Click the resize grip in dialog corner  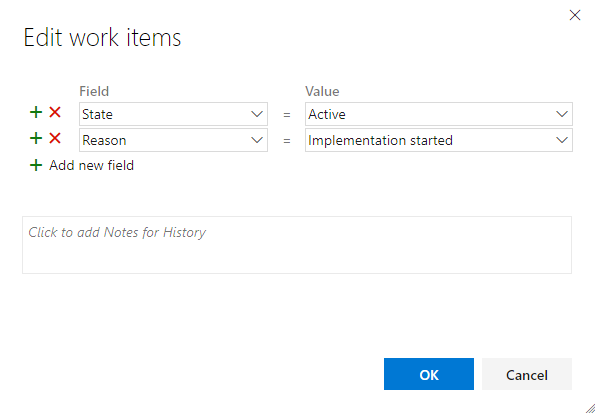(590, 409)
